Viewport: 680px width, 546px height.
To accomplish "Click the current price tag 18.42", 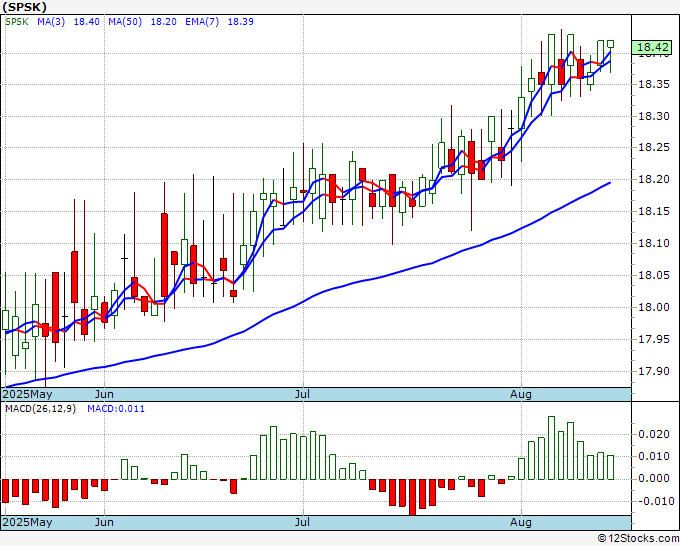I will click(652, 47).
